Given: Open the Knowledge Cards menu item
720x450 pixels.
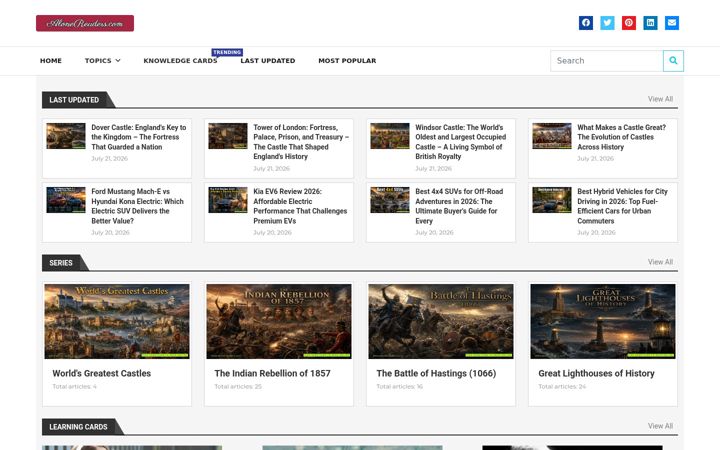Looking at the screenshot, I should pyautogui.click(x=180, y=61).
